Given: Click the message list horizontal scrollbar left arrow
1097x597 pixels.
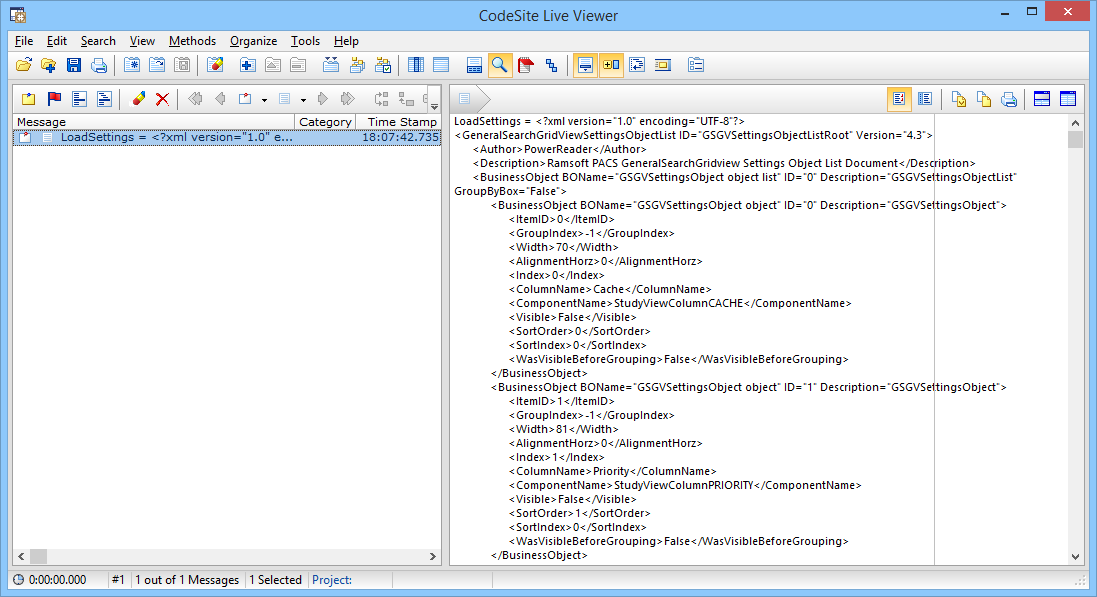Looking at the screenshot, I should tap(21, 556).
